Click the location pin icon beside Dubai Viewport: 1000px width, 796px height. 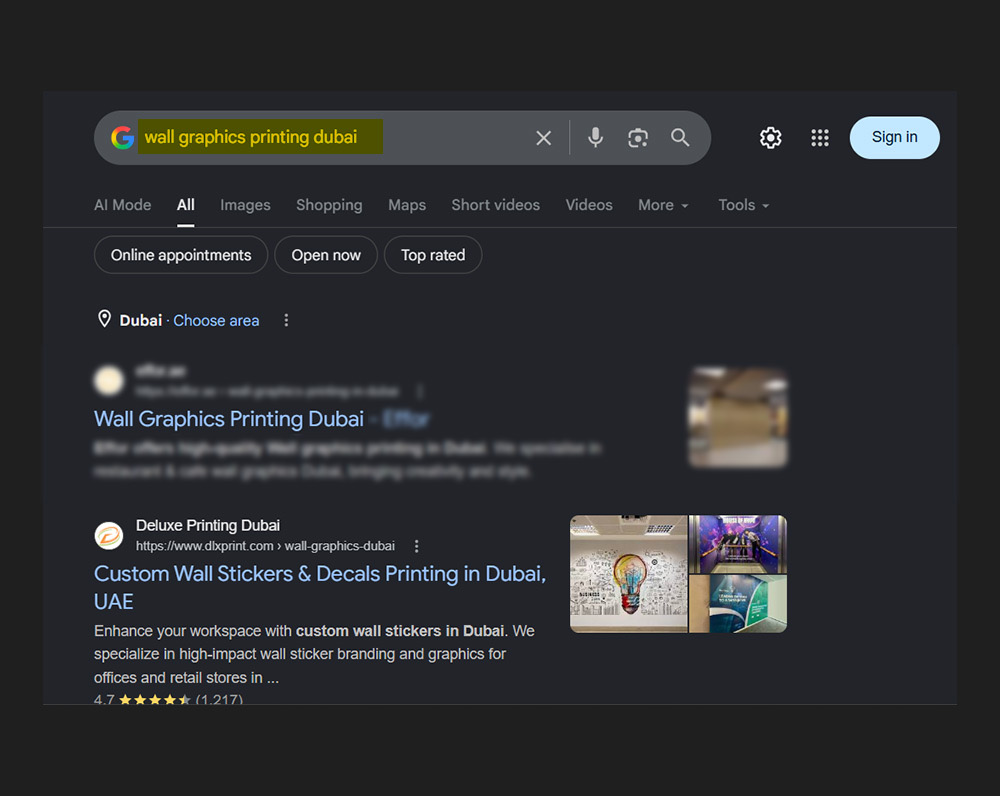coord(105,319)
